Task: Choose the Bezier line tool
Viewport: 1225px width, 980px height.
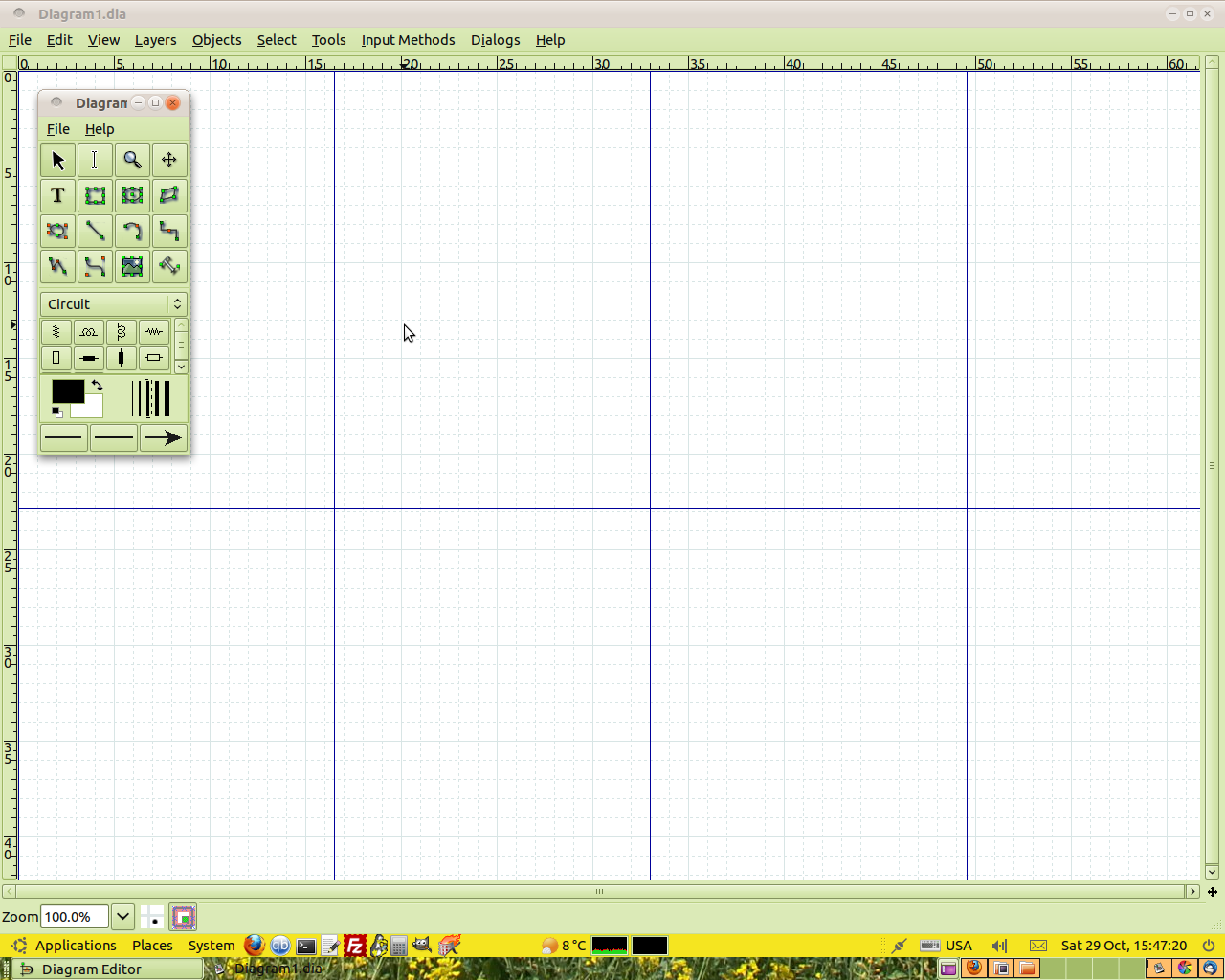Action: pos(95,266)
